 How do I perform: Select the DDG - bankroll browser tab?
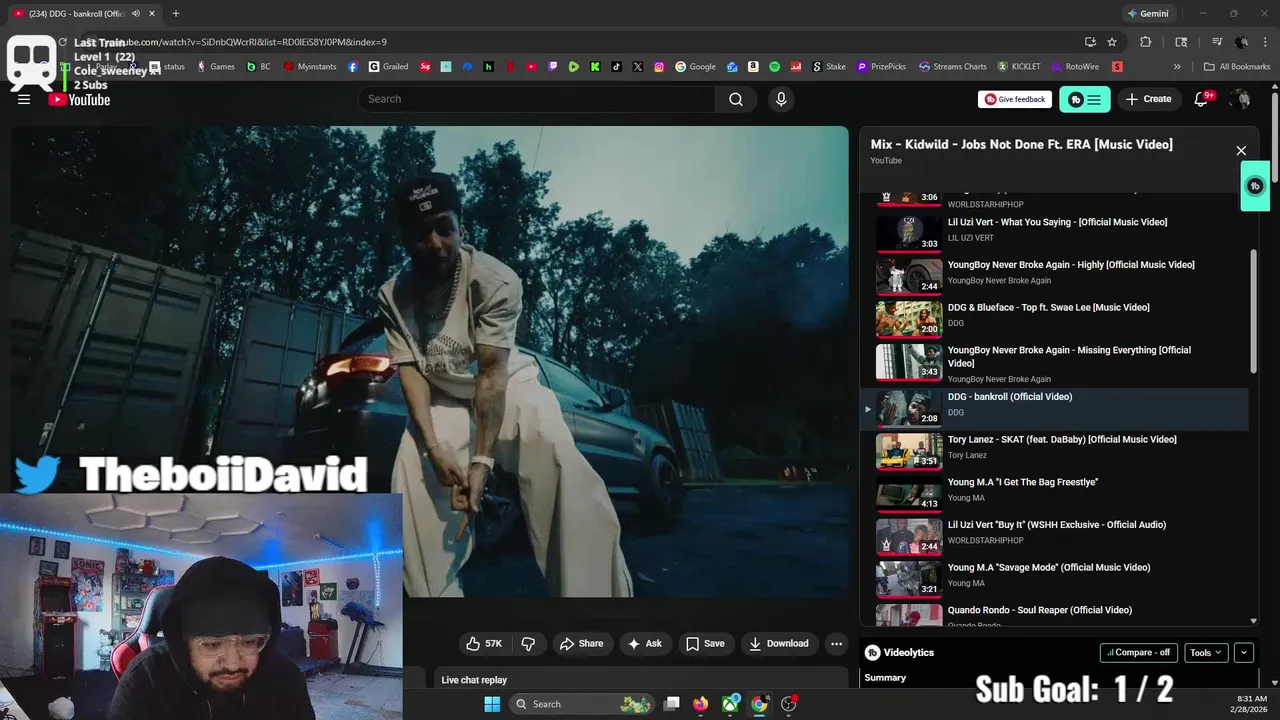[x=84, y=14]
